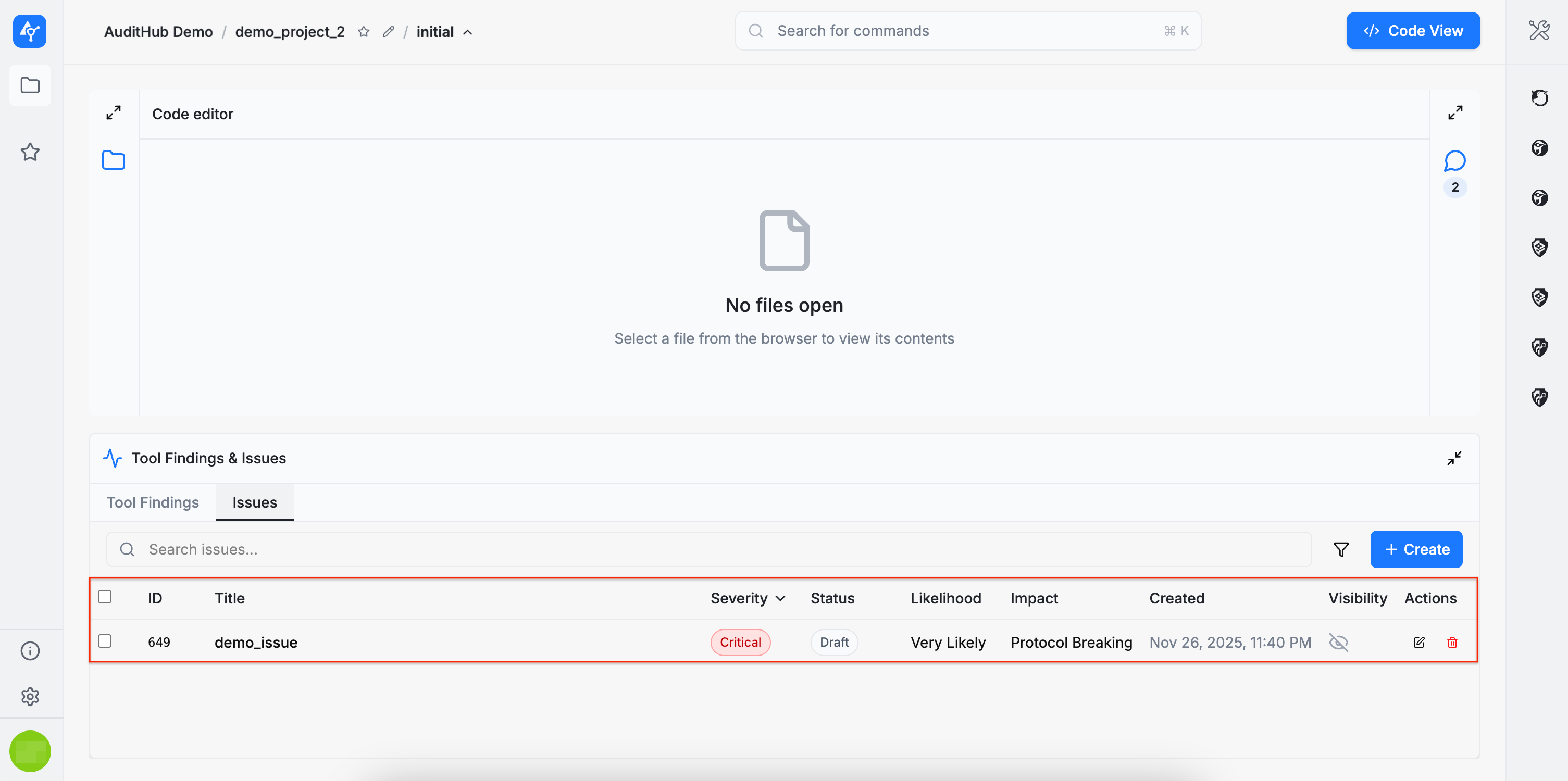Open the info icon in left sidebar
Viewport: 1568px width, 781px height.
click(x=30, y=650)
